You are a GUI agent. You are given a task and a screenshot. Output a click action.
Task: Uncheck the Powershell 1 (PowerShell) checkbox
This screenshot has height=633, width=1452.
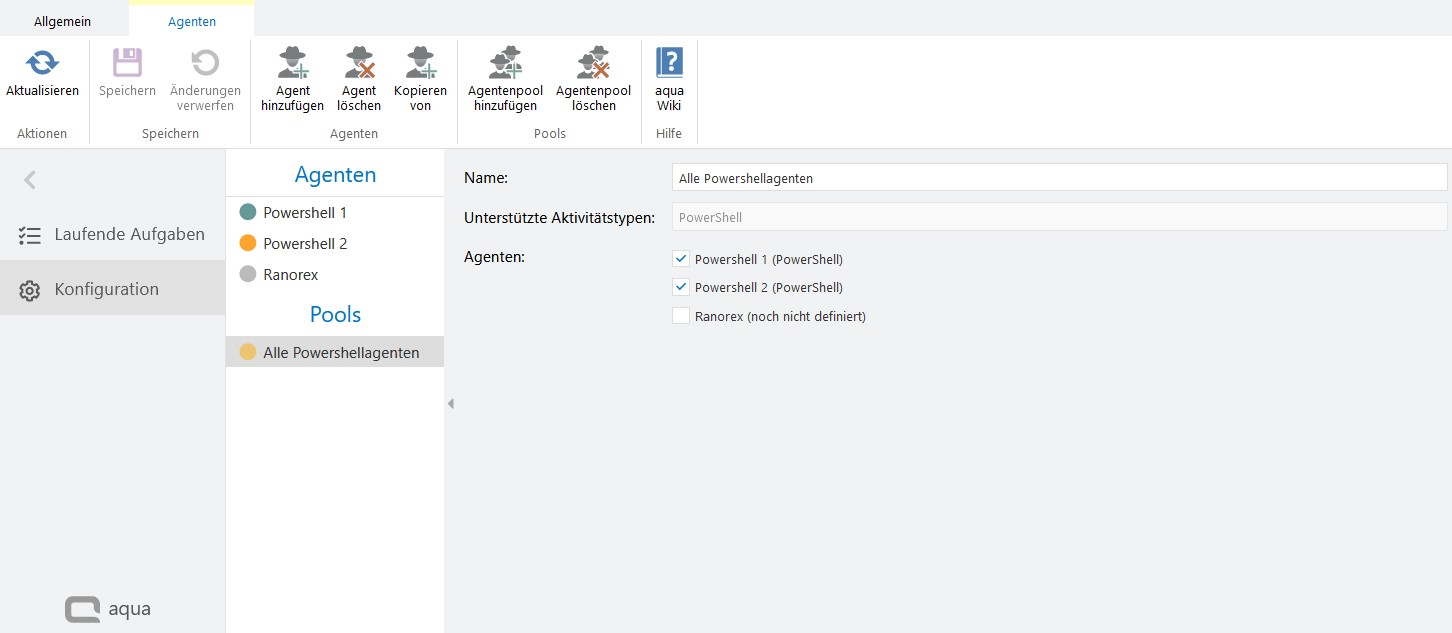[x=681, y=259]
